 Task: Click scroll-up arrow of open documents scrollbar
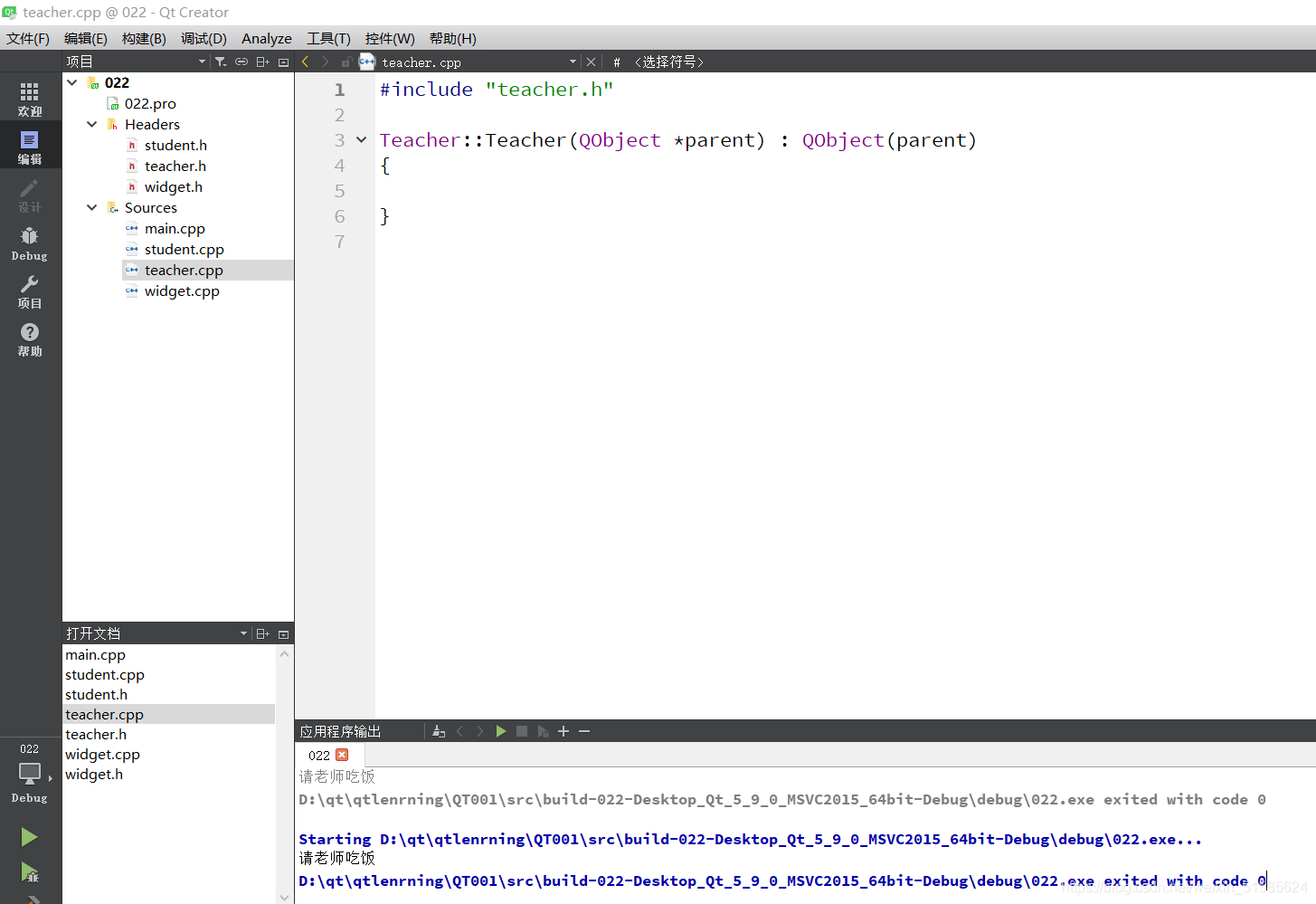pyautogui.click(x=285, y=653)
